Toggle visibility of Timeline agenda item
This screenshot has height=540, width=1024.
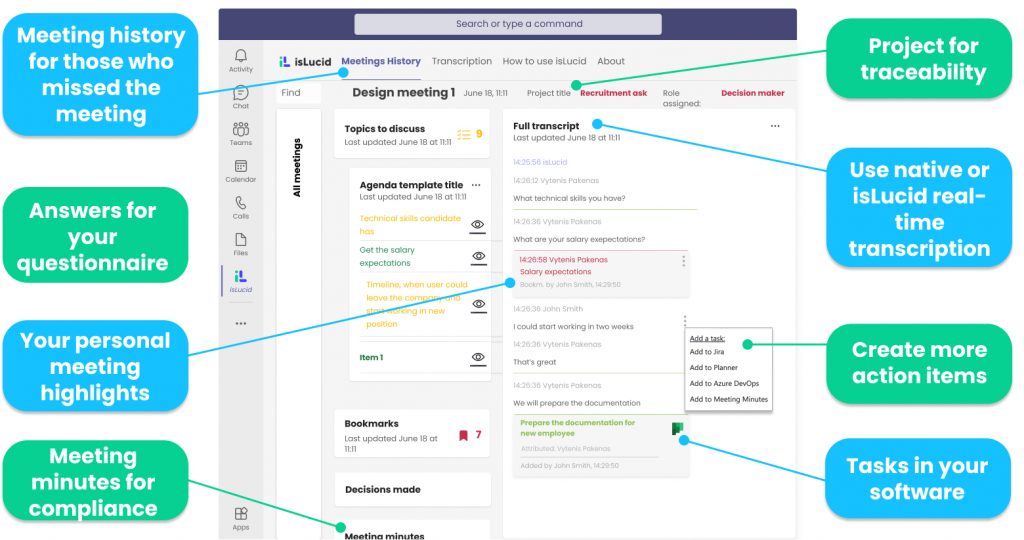tap(479, 306)
